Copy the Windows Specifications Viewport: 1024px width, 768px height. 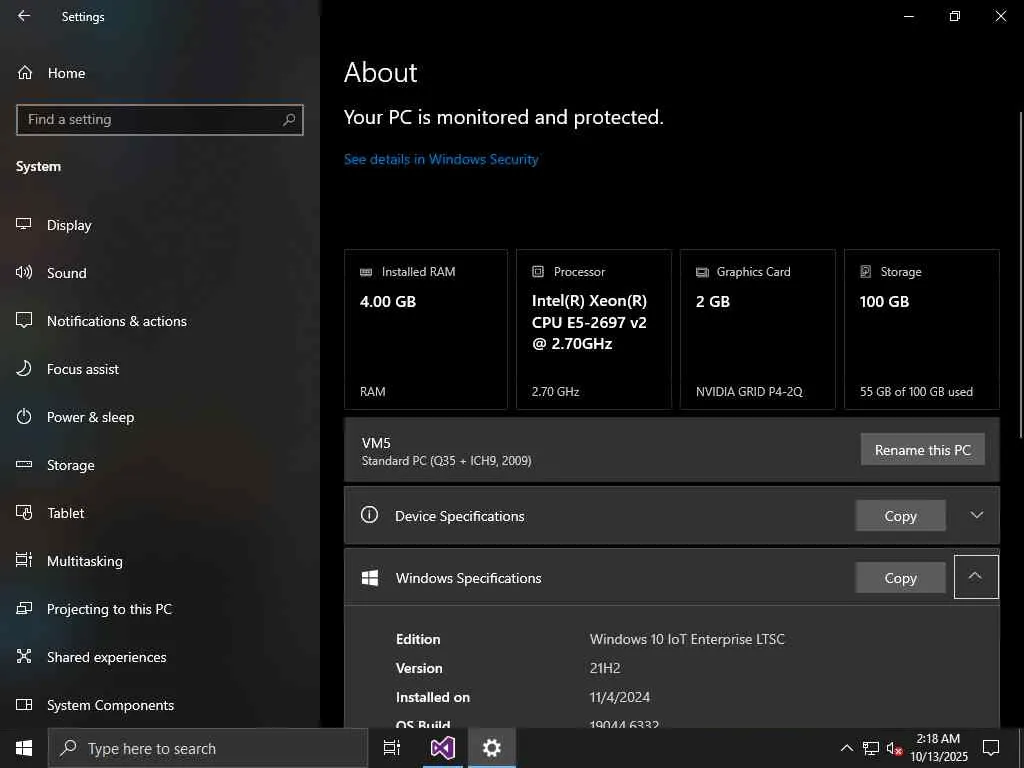click(901, 578)
